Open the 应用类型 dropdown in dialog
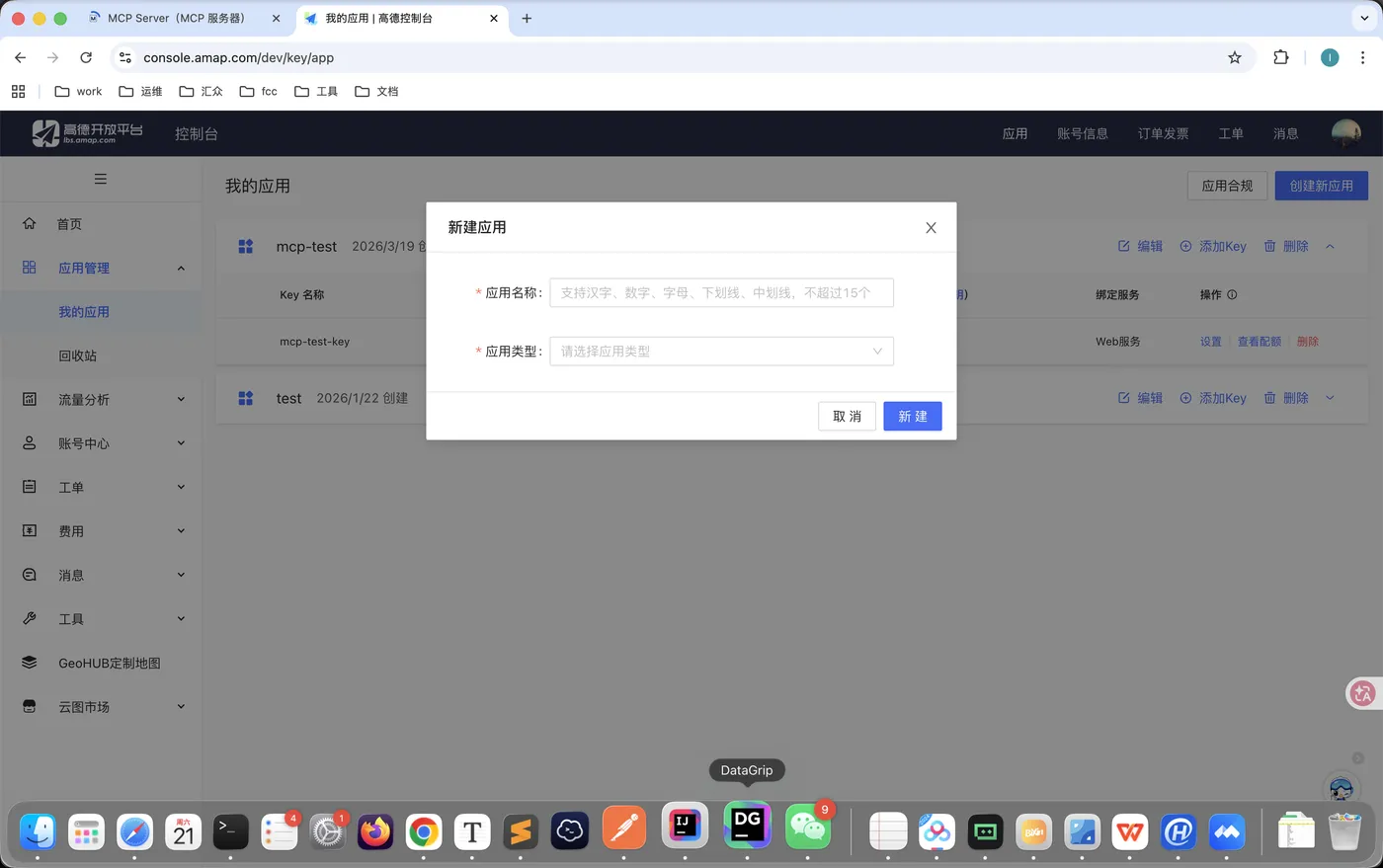Image resolution: width=1383 pixels, height=868 pixels. click(x=721, y=351)
